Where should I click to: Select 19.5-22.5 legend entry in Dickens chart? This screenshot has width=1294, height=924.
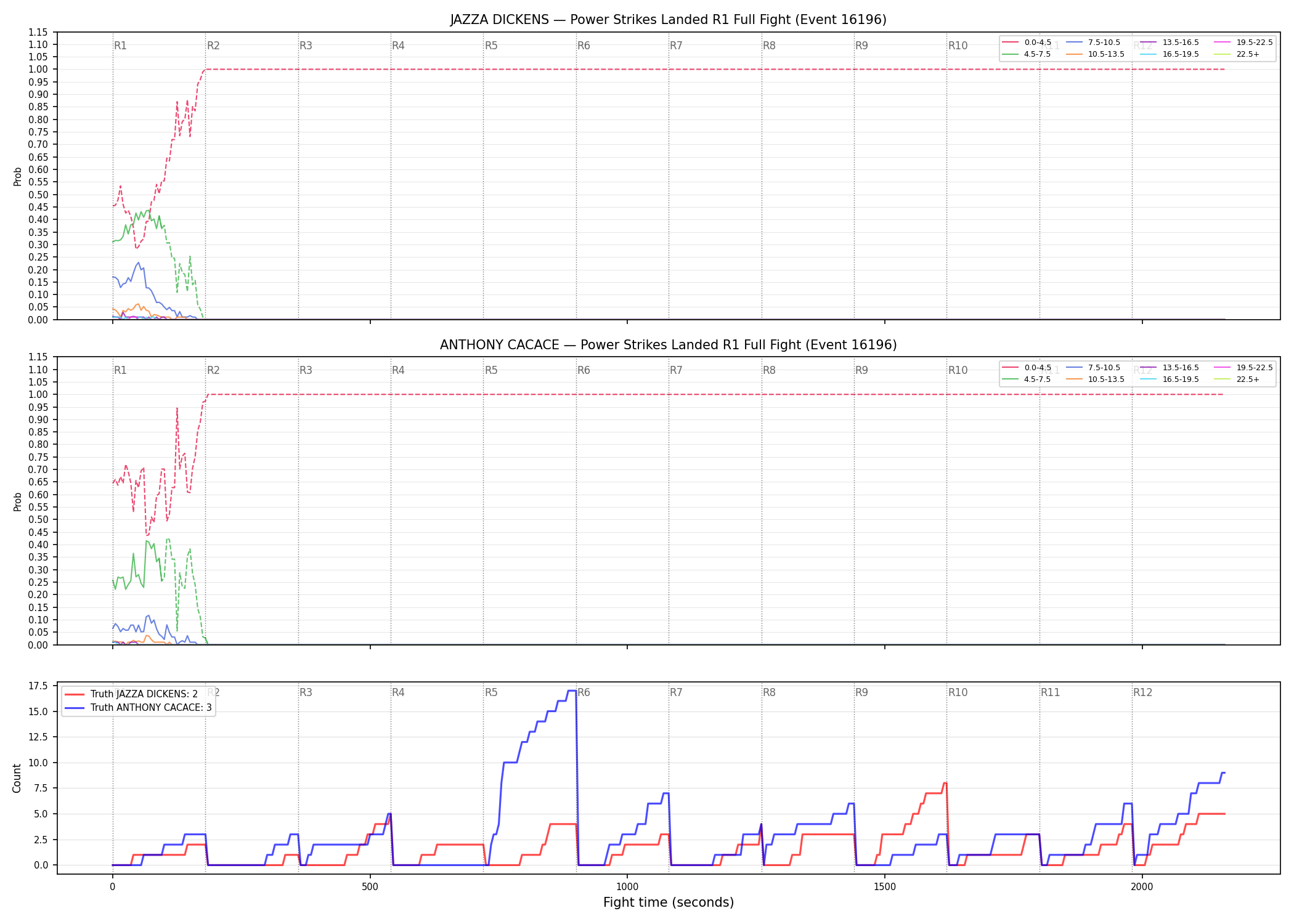click(x=1243, y=43)
